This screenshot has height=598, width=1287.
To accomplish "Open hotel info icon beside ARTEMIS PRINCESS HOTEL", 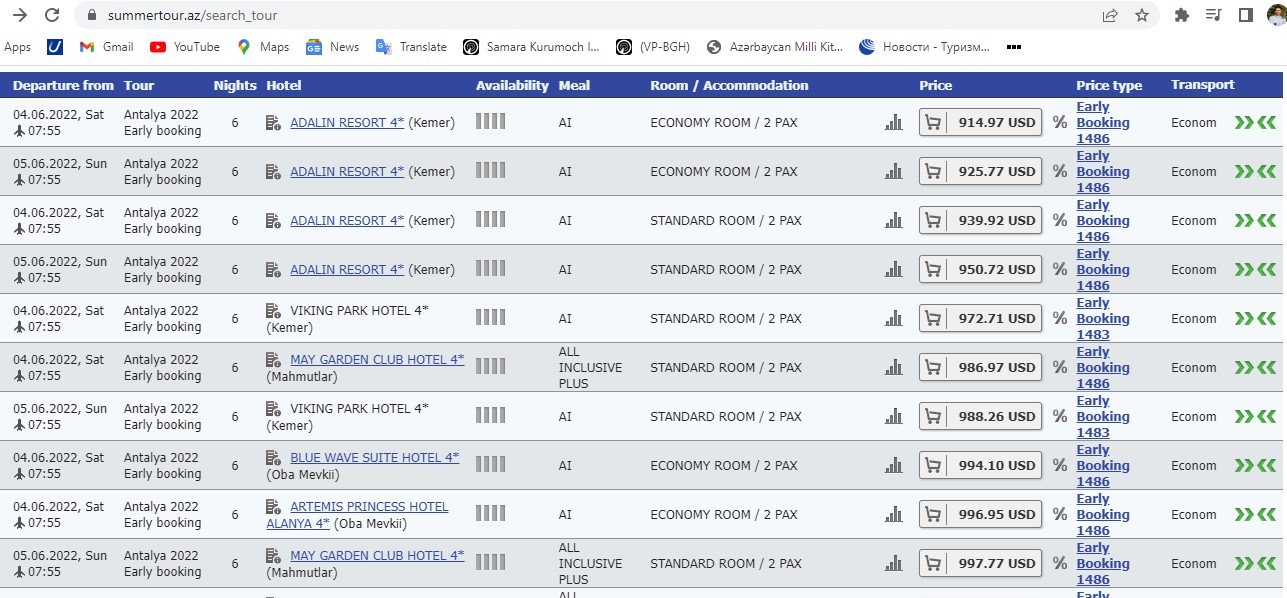I will point(274,506).
